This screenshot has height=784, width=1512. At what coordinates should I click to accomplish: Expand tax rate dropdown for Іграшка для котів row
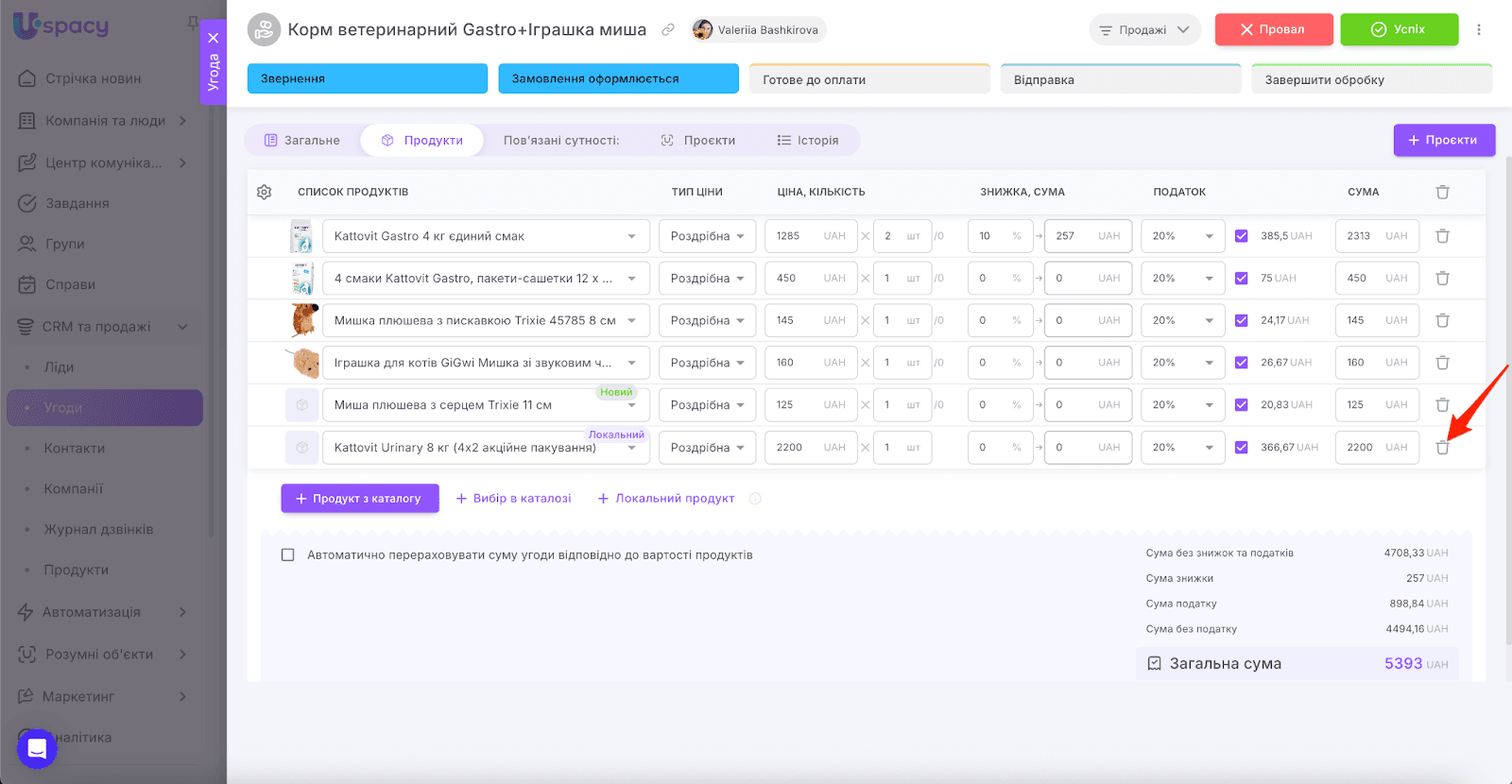pyautogui.click(x=1182, y=363)
